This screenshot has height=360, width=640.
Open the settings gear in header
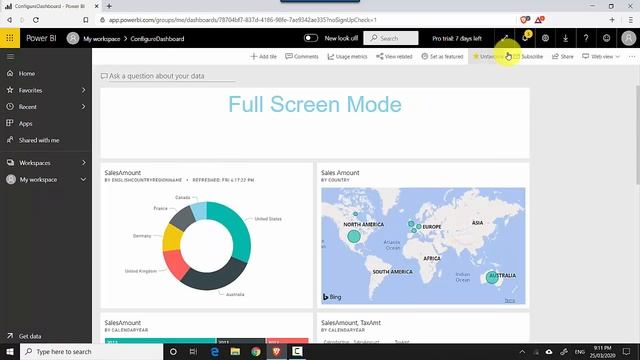click(x=545, y=38)
